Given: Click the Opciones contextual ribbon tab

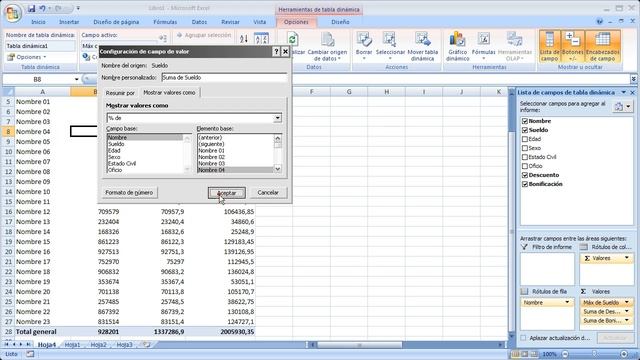Looking at the screenshot, I should (x=296, y=22).
